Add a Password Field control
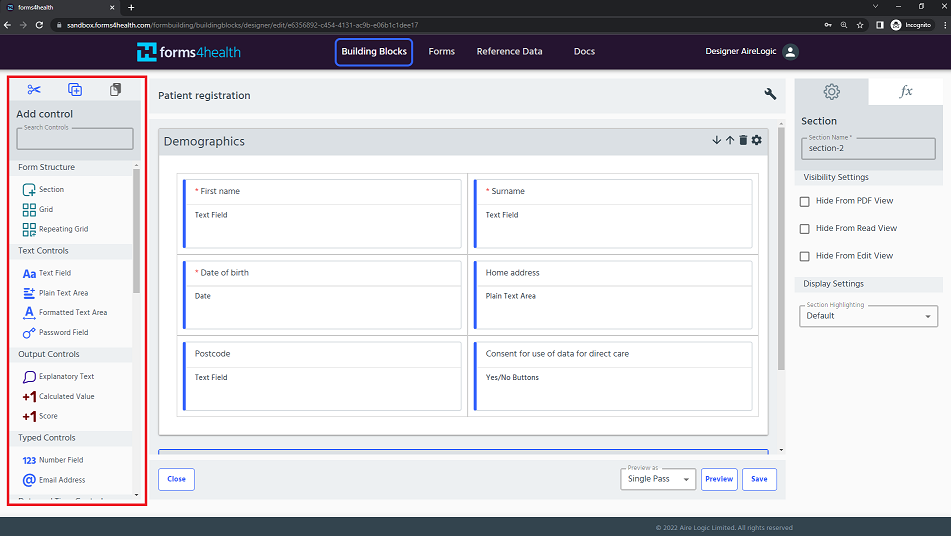 point(55,333)
